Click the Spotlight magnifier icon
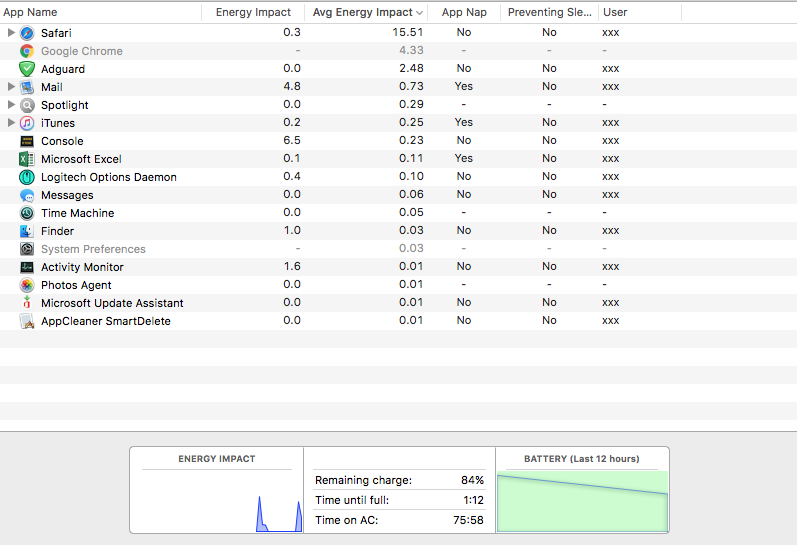The image size is (797, 545). point(27,105)
